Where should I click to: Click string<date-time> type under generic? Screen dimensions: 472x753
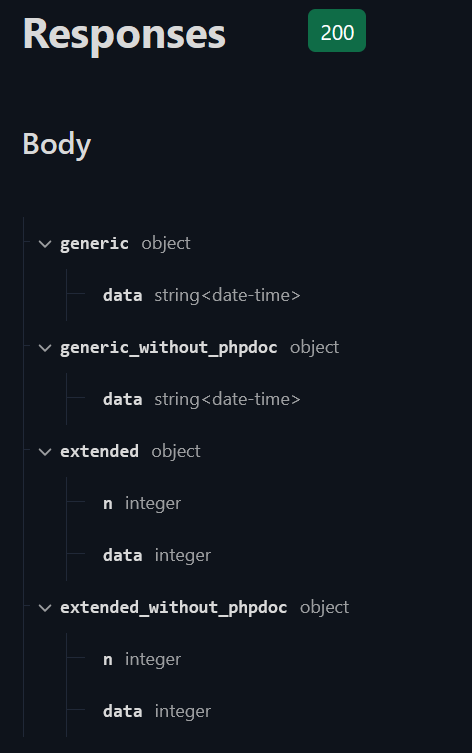[x=227, y=295]
